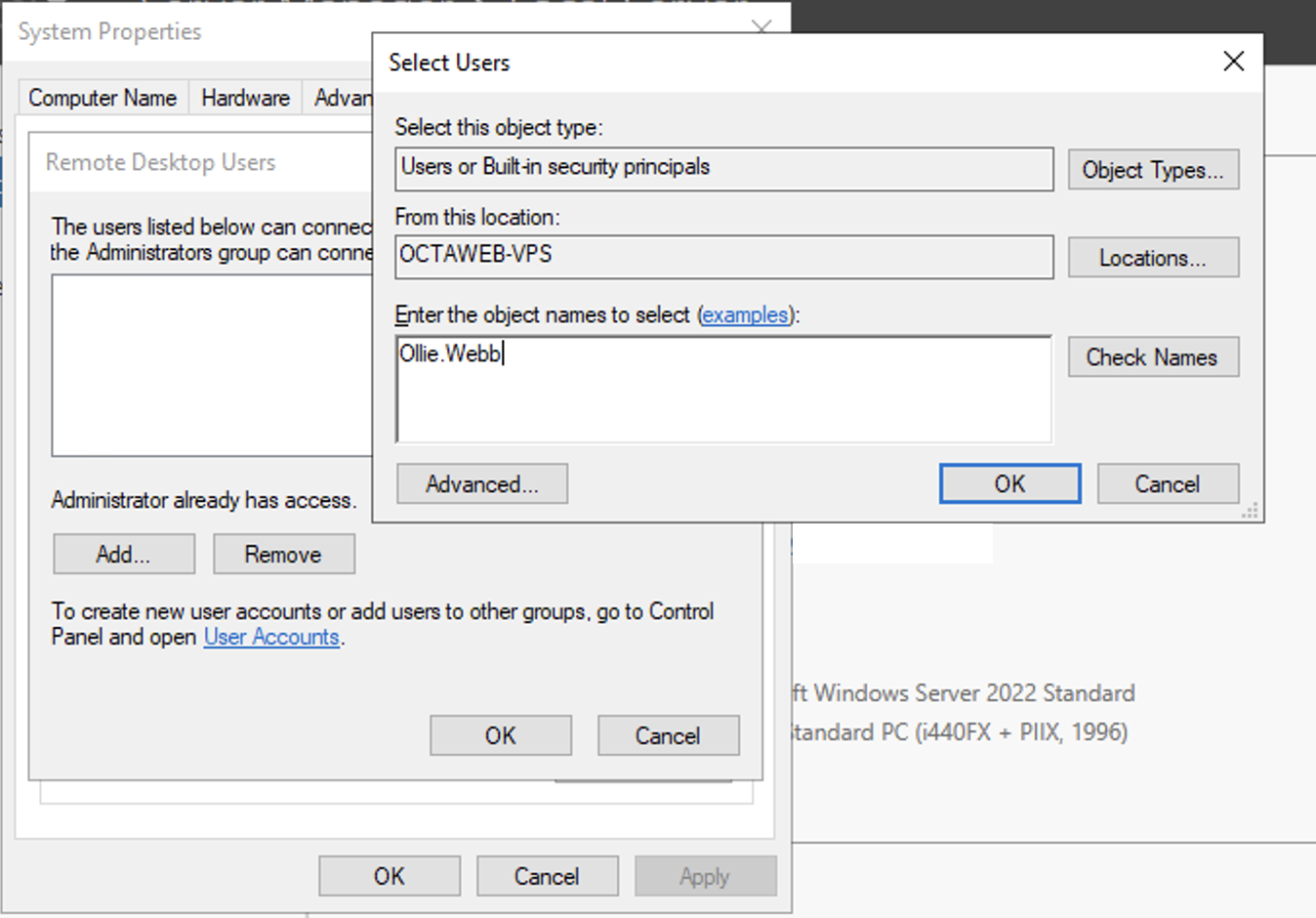Confirm Select Users with OK

[1009, 484]
